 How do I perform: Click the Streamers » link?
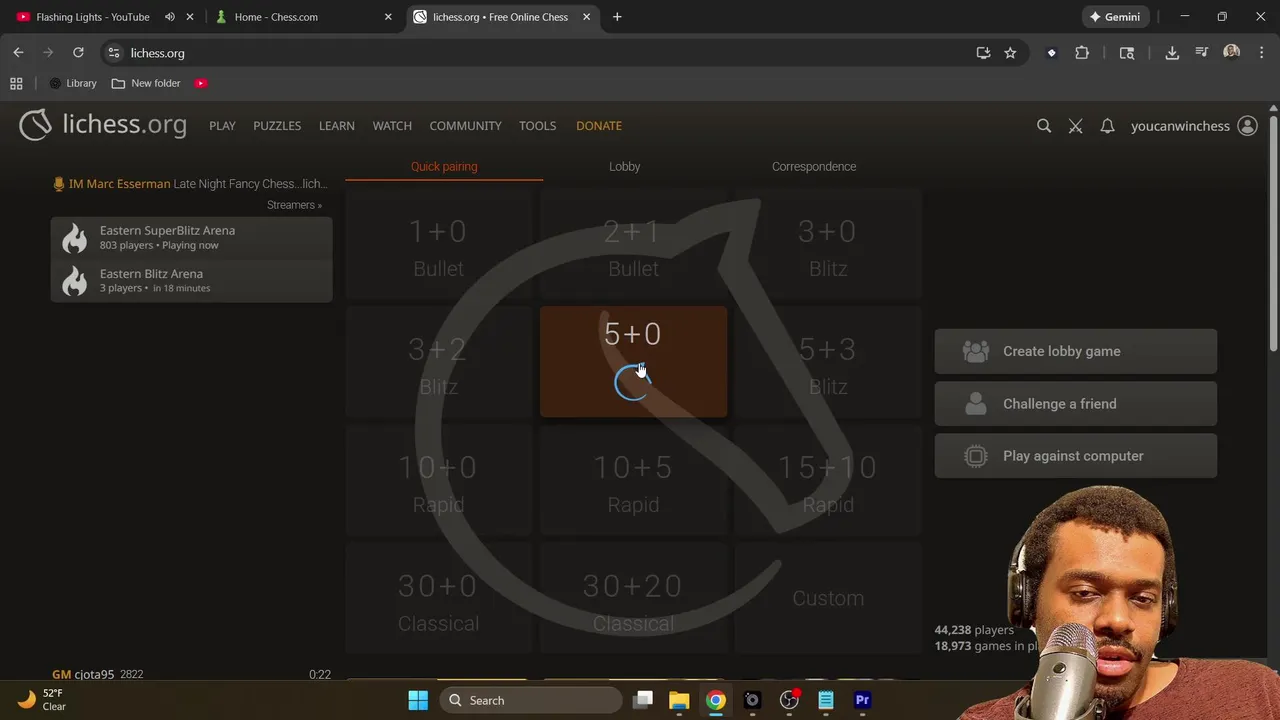[x=294, y=205]
